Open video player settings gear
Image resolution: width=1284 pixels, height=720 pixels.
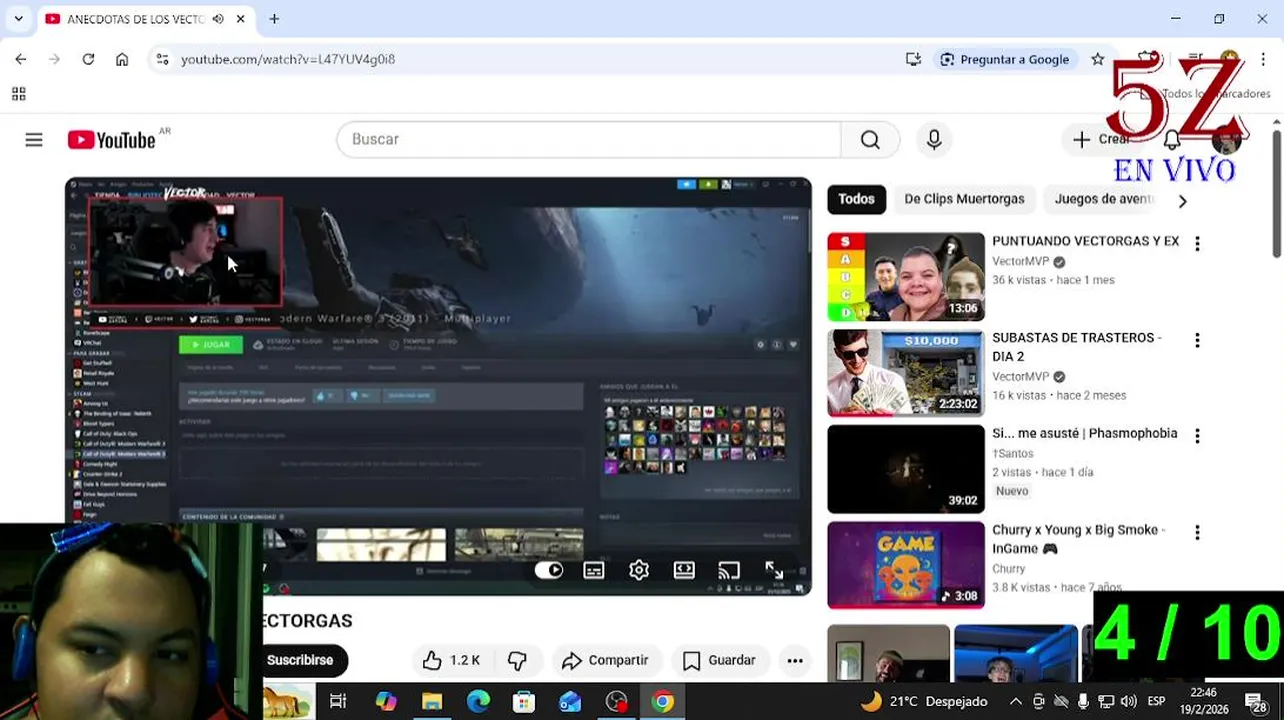tap(639, 570)
